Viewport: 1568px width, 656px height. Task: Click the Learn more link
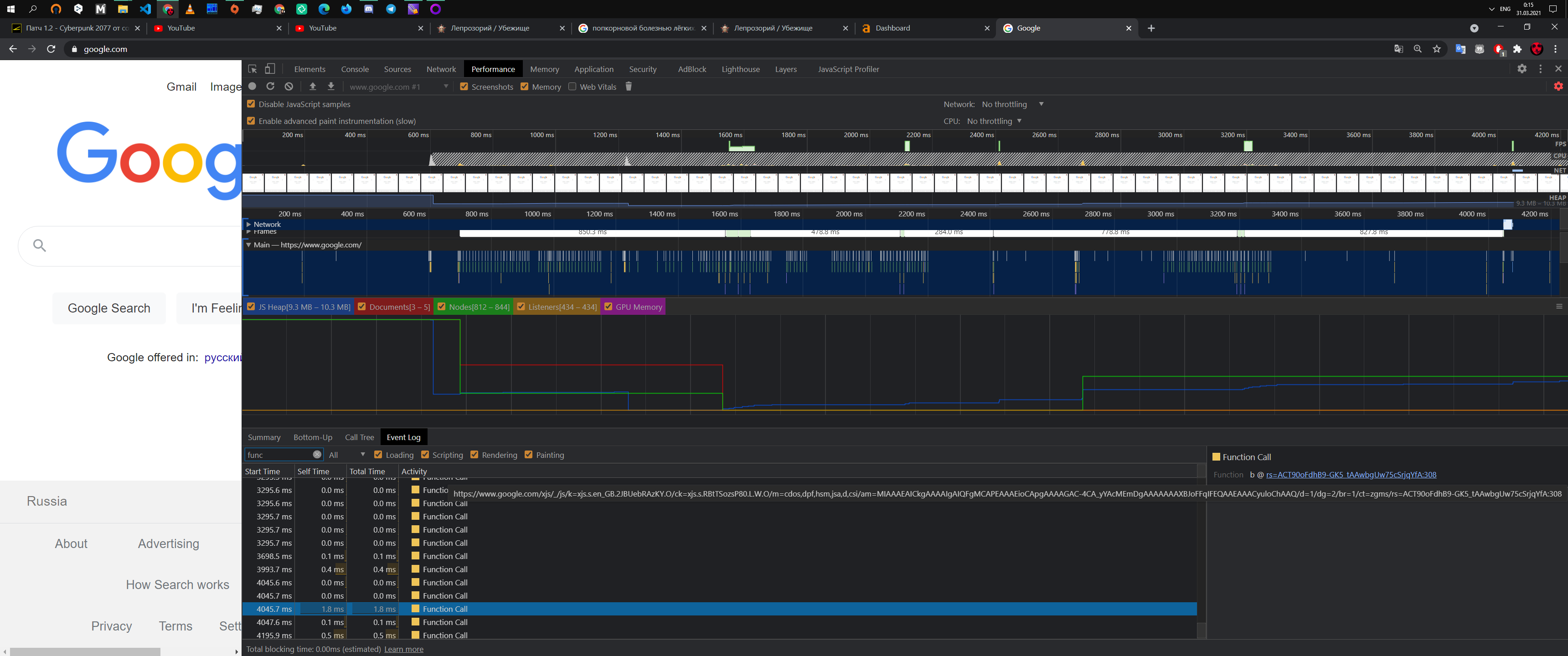click(403, 649)
